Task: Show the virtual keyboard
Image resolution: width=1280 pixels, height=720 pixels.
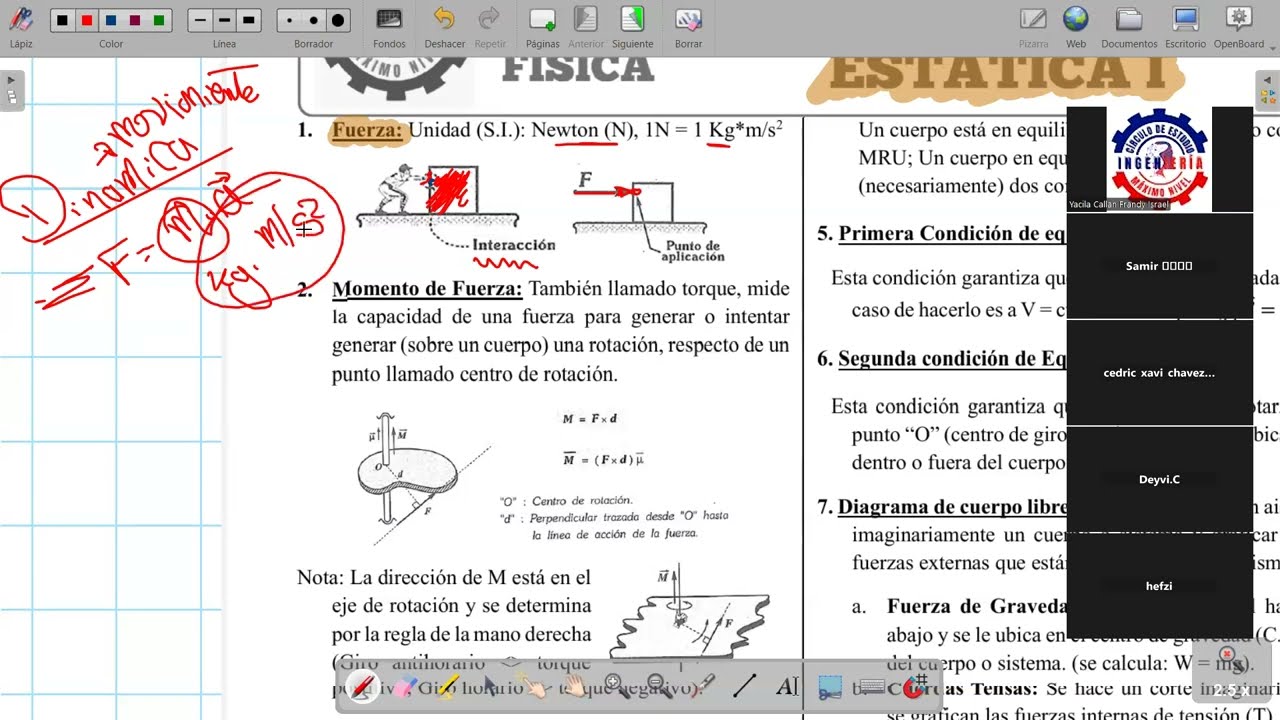Action: pyautogui.click(x=872, y=687)
